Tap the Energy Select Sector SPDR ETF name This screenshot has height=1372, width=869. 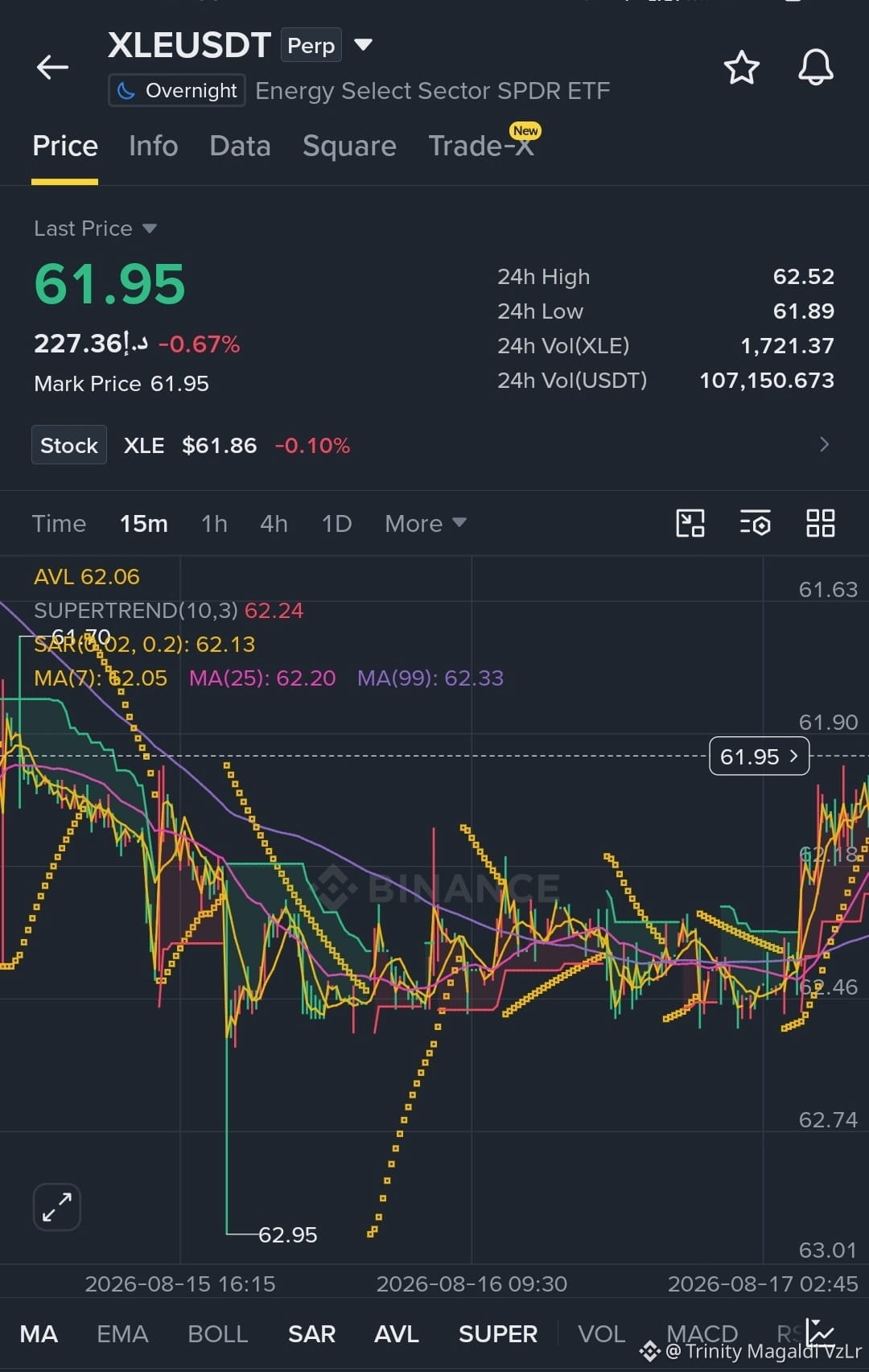[433, 91]
